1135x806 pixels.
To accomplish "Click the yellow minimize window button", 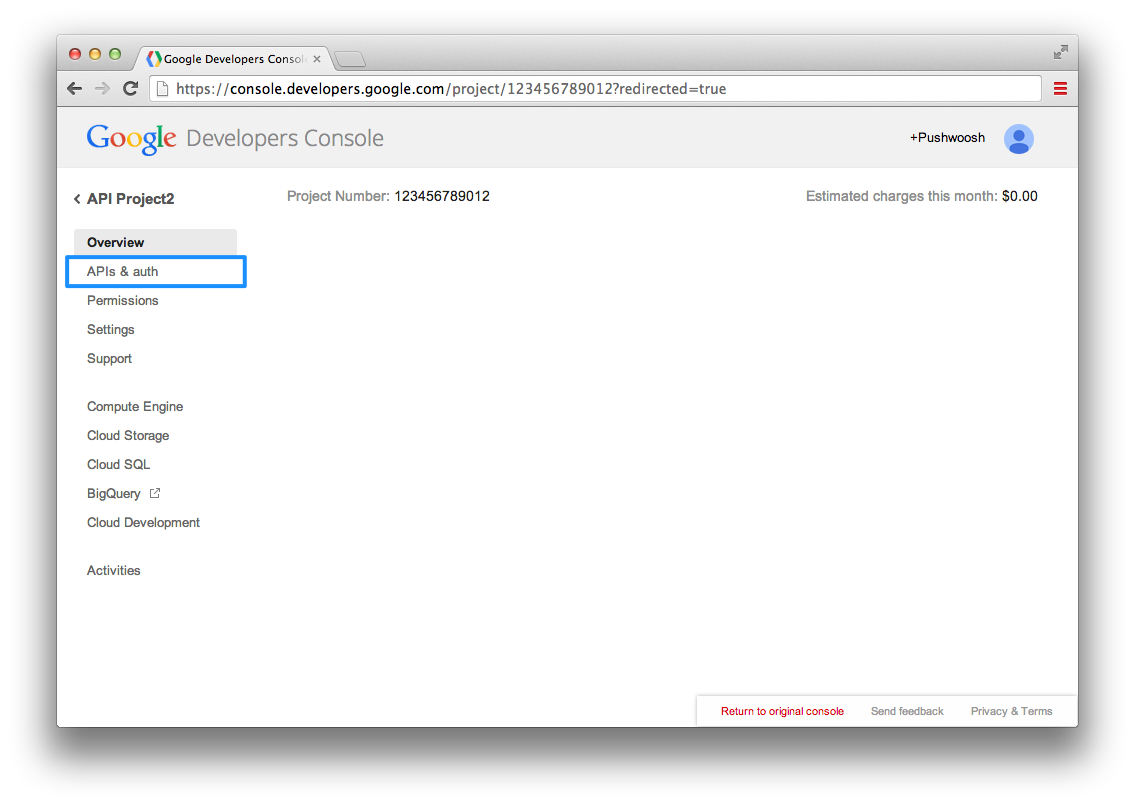I will coord(95,54).
